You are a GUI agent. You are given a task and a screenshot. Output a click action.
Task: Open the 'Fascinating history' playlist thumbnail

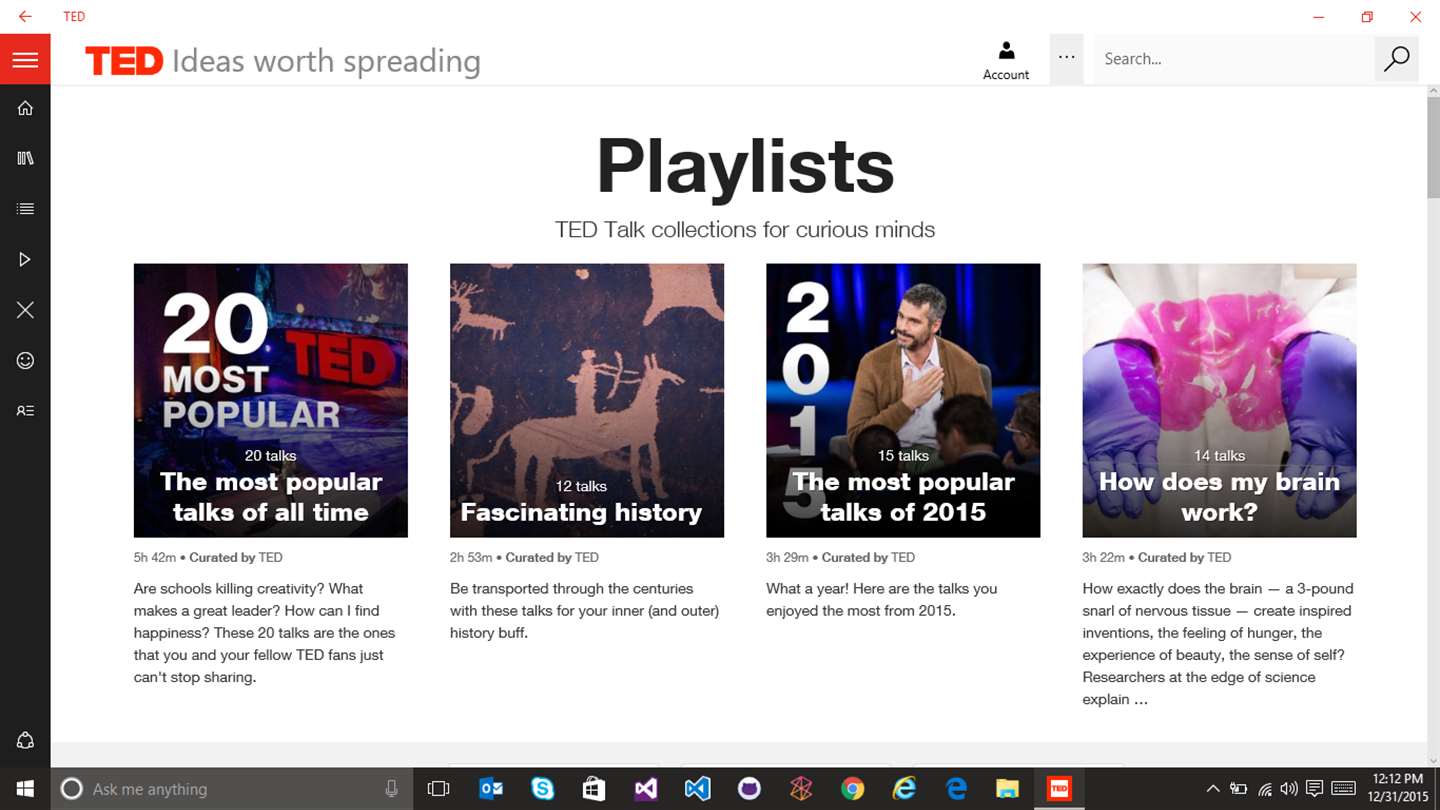pyautogui.click(x=587, y=400)
